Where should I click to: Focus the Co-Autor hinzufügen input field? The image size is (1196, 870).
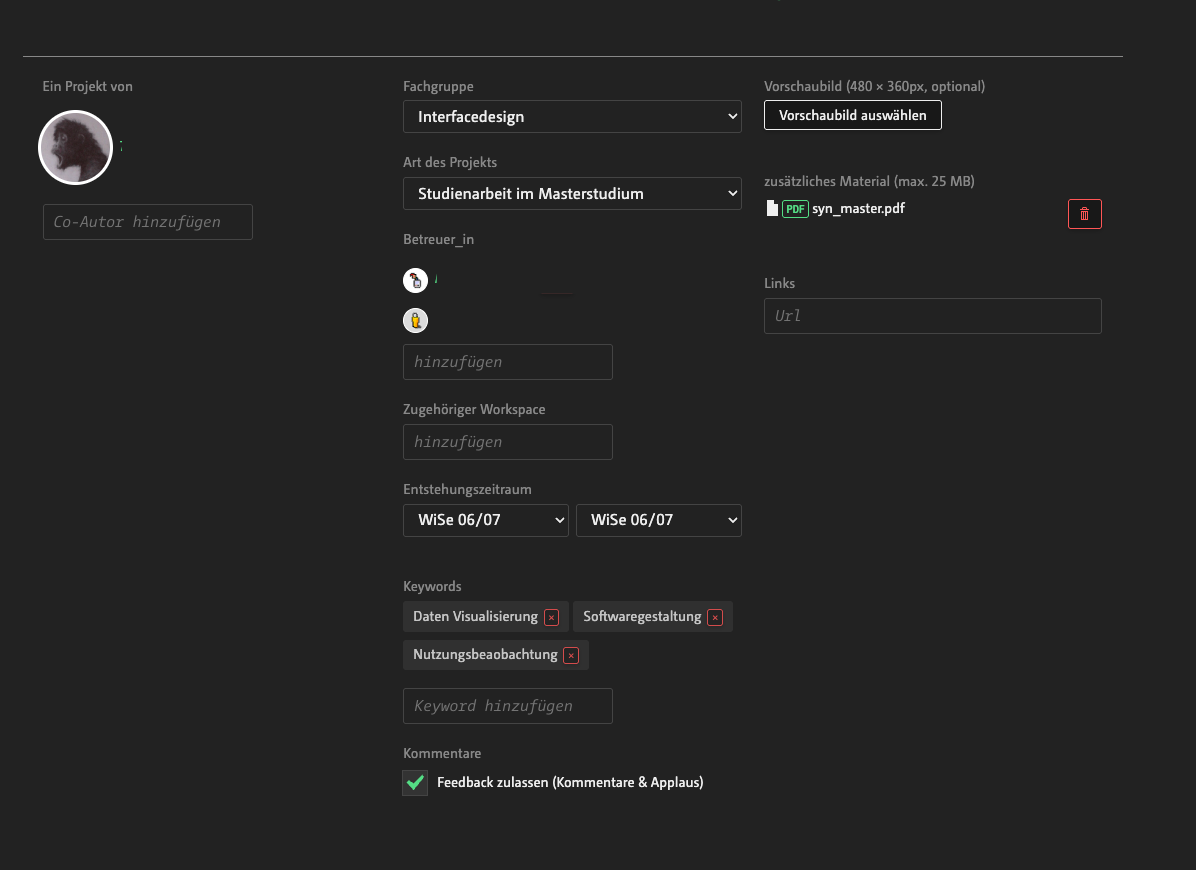(147, 222)
